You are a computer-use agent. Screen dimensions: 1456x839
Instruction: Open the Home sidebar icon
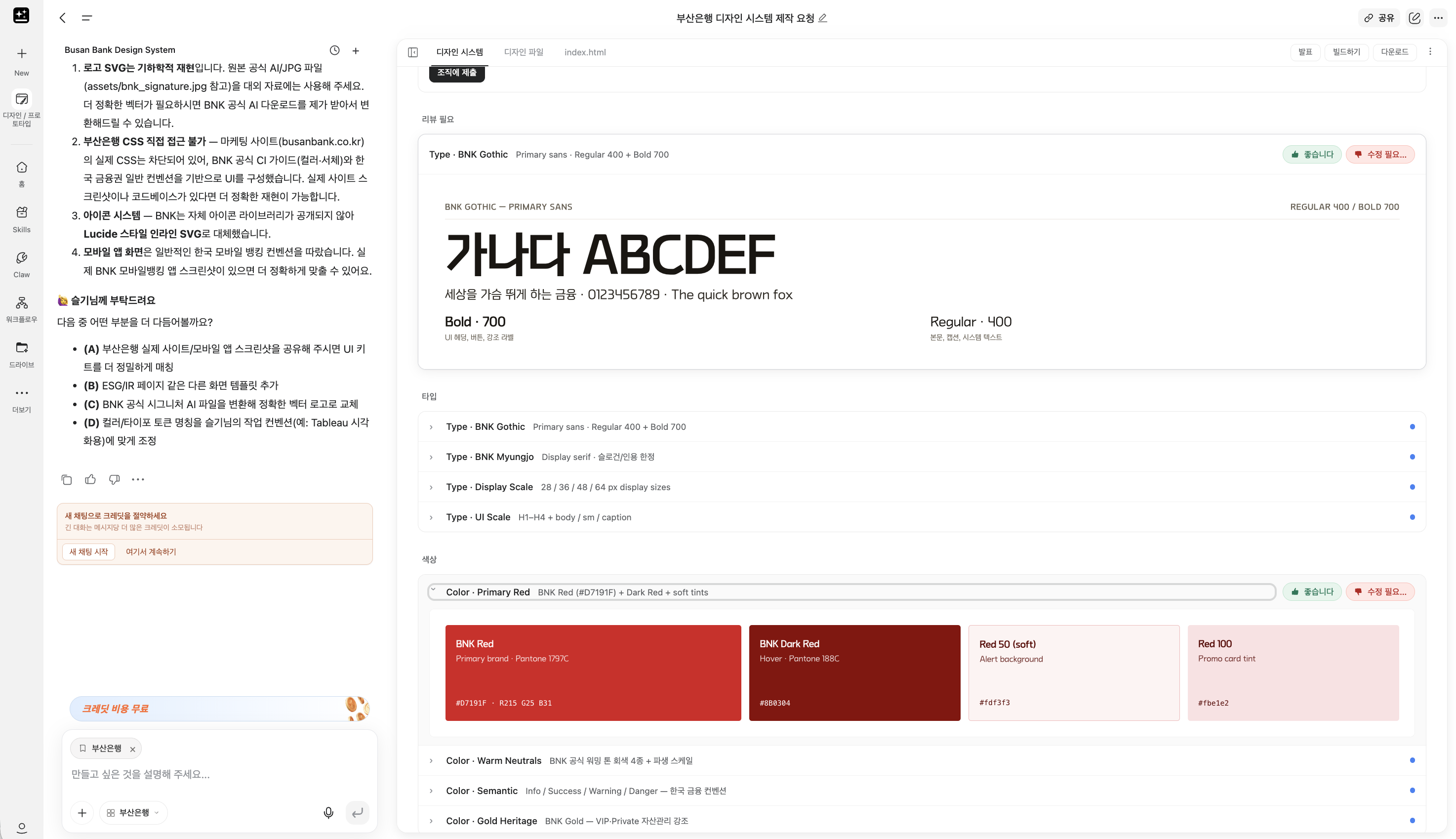point(21,173)
